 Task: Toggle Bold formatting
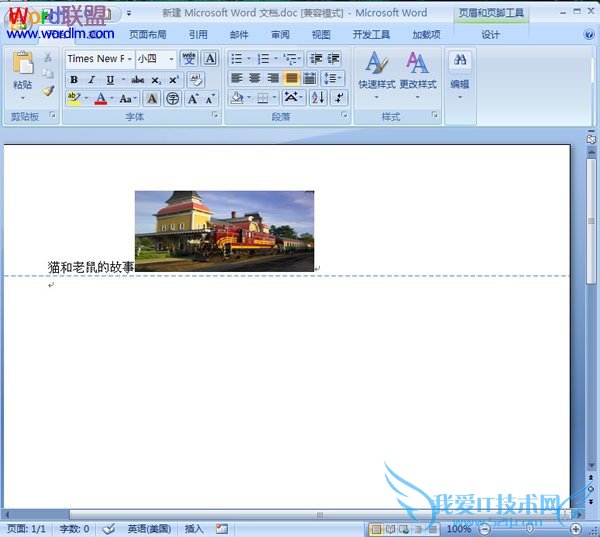(x=74, y=80)
